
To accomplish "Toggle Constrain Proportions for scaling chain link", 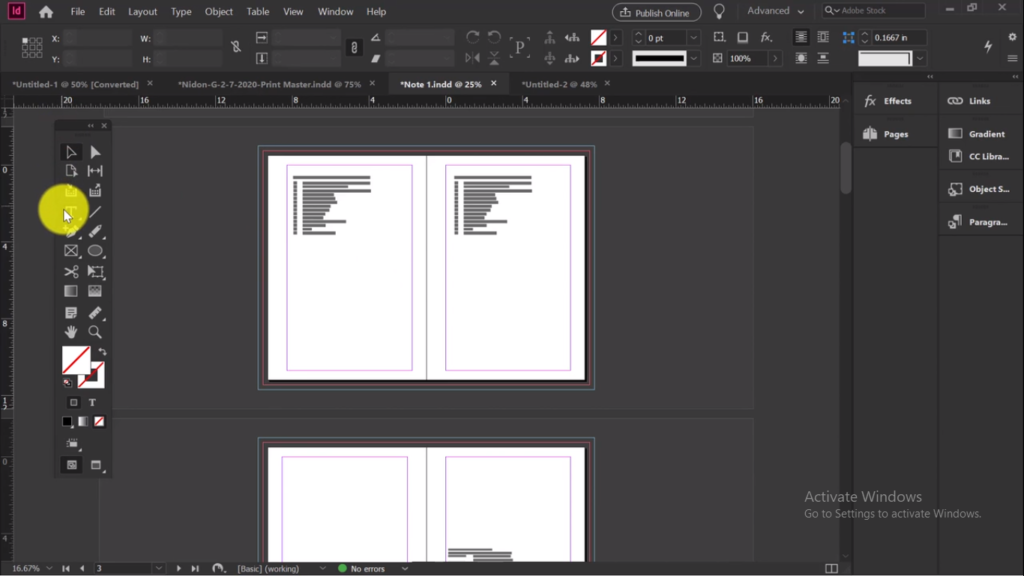I will [354, 48].
